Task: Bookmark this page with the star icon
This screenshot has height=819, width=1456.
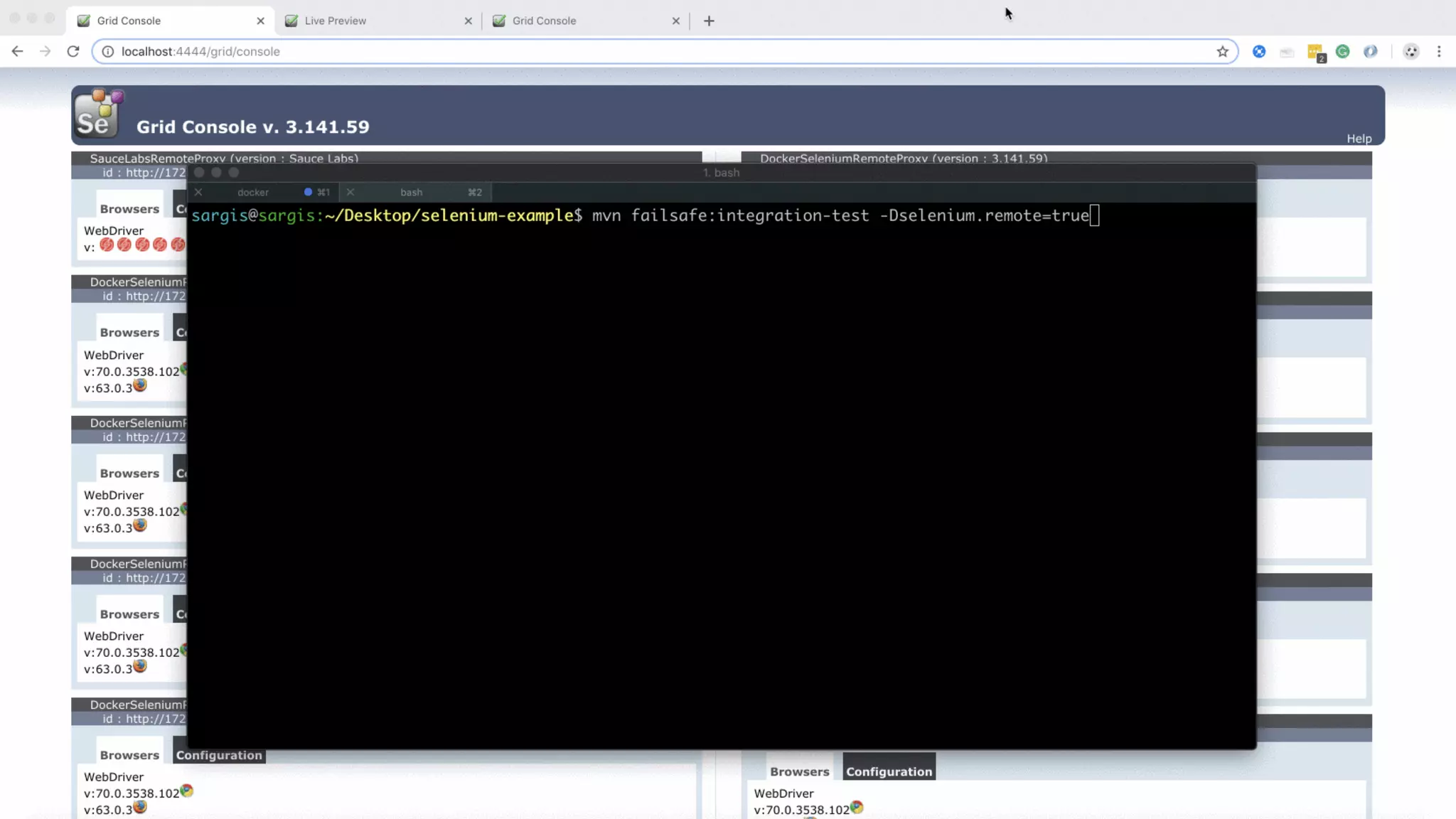Action: (x=1222, y=51)
